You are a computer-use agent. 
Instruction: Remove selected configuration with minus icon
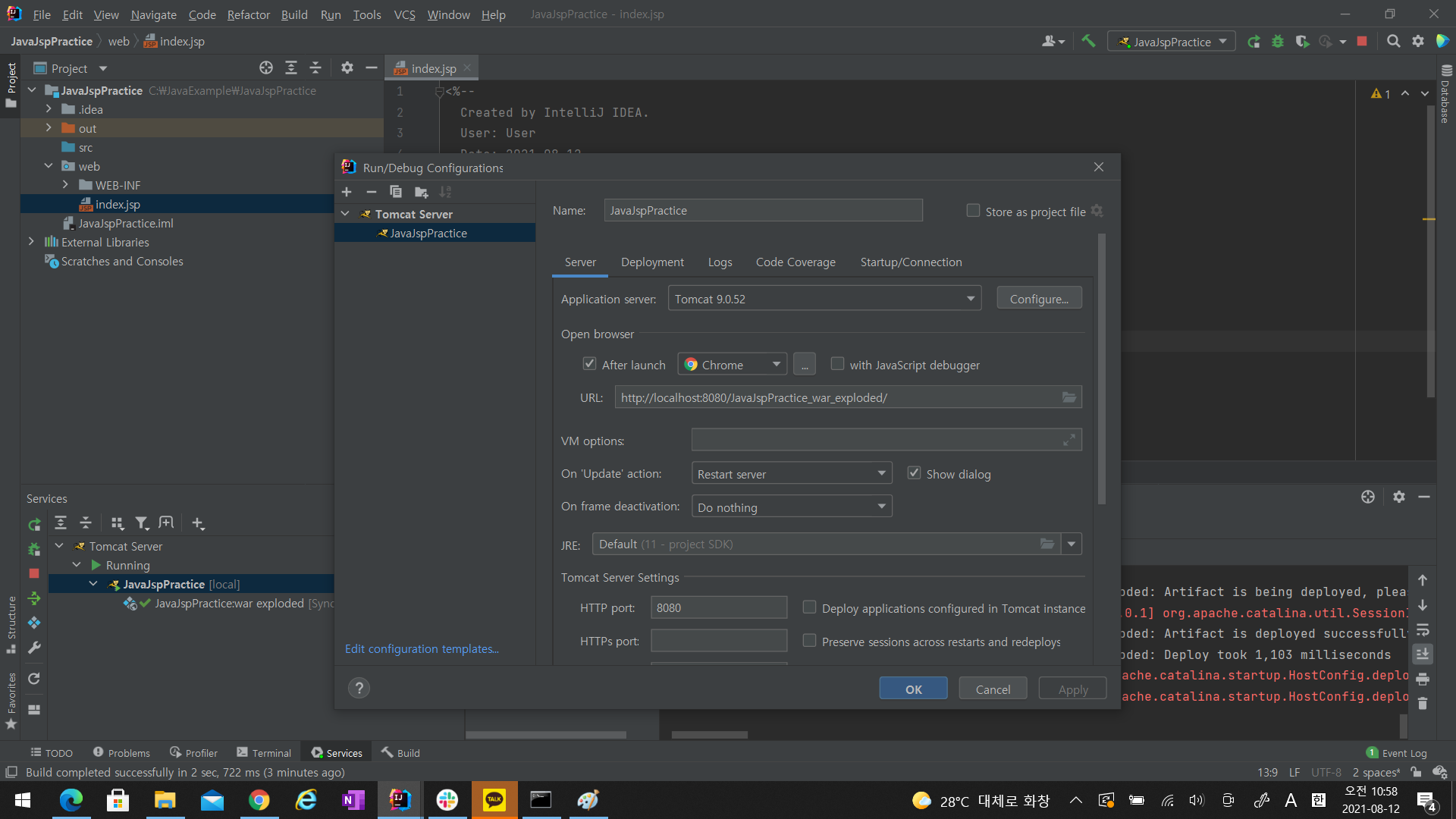[x=372, y=192]
